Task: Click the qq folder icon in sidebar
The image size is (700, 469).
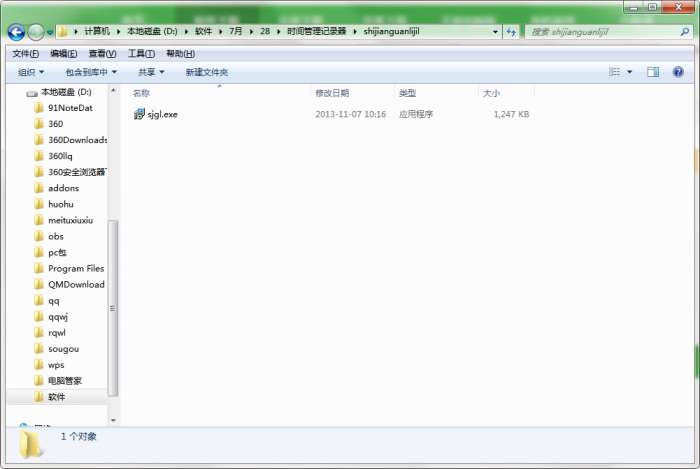Action: (39, 301)
